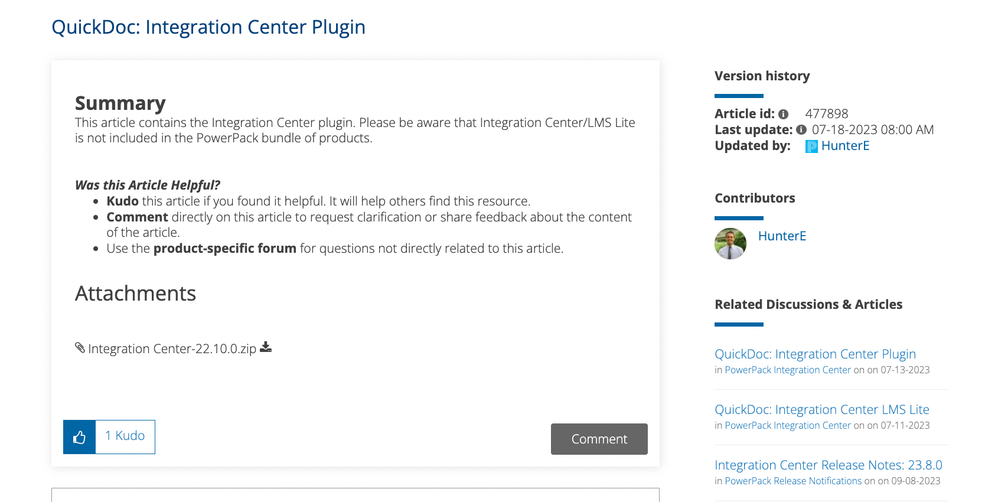Click the paperclip attachment icon
The width and height of the screenshot is (998, 502).
(80, 348)
